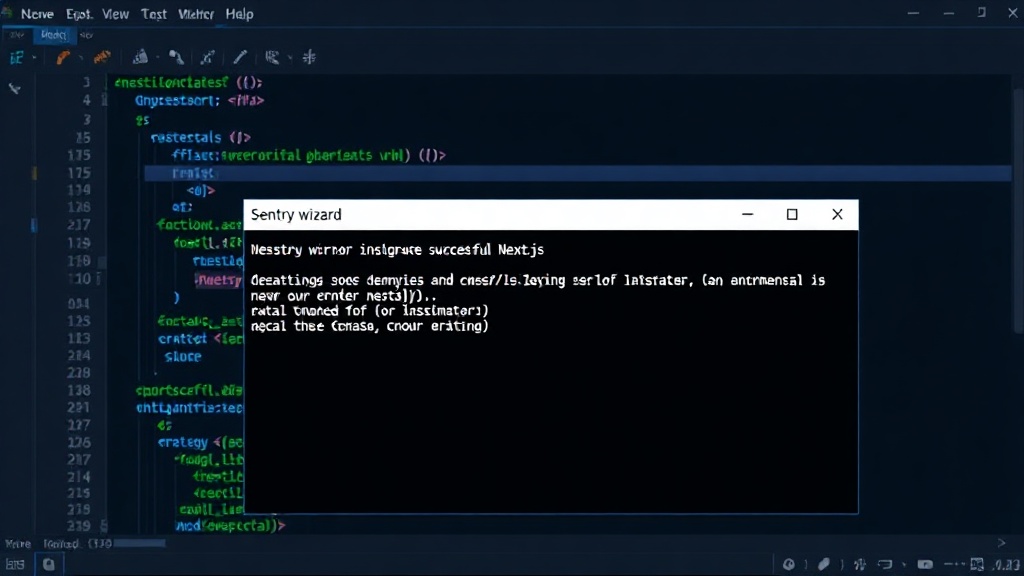Open the Test menu
This screenshot has height=576, width=1024.
(153, 14)
